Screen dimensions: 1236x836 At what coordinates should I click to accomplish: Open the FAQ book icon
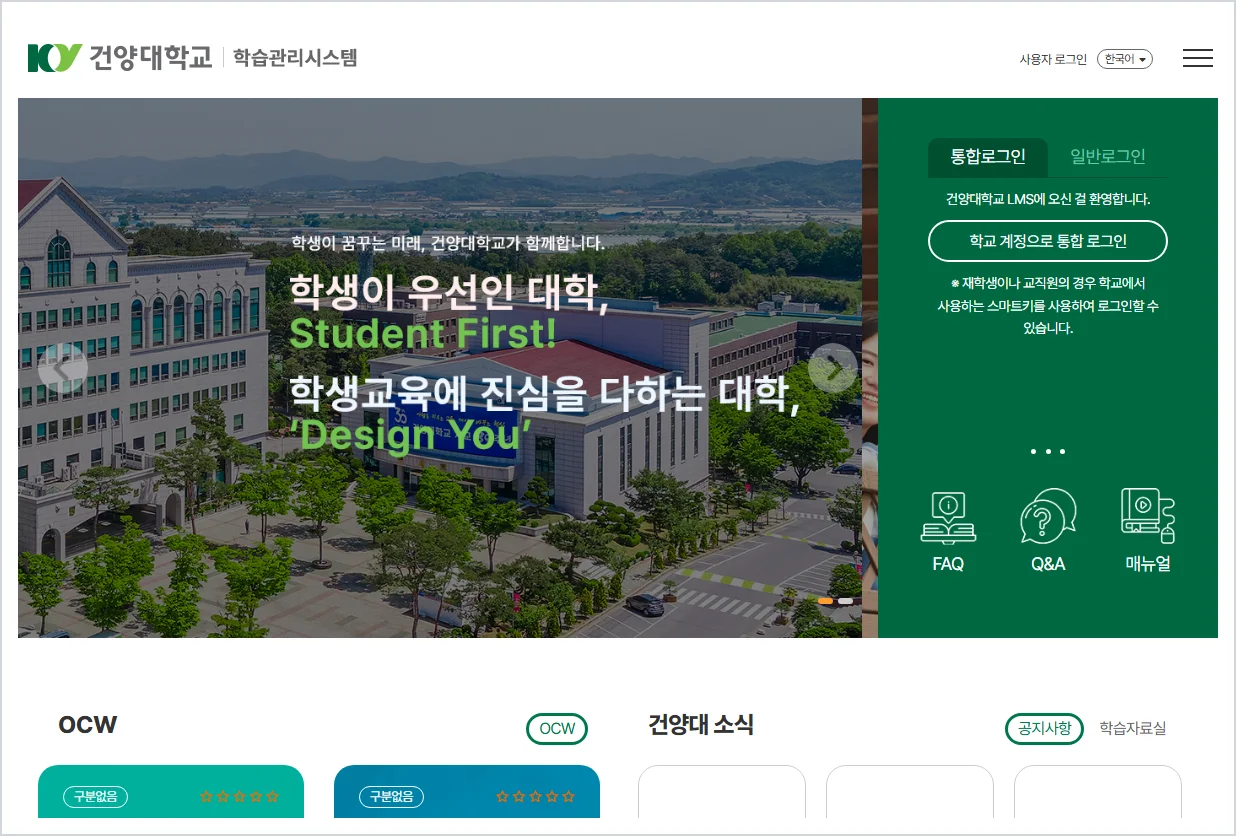tap(948, 517)
